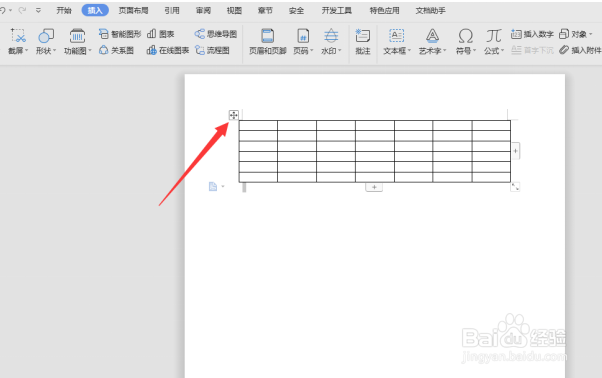Insert a 批注 comment

point(363,42)
